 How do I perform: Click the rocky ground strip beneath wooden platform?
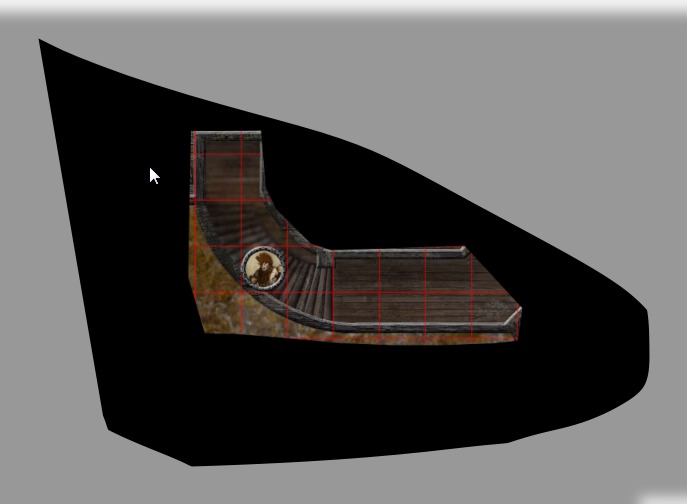(420, 337)
